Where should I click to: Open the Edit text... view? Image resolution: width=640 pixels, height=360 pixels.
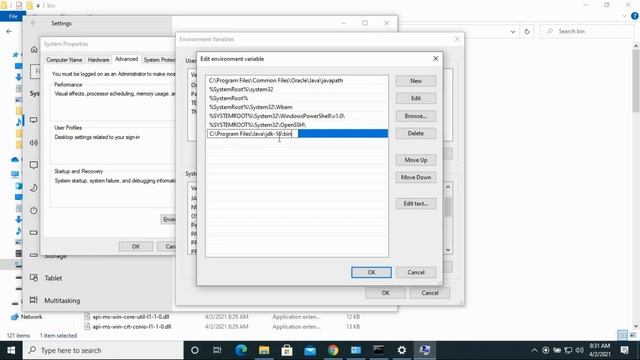tap(416, 203)
